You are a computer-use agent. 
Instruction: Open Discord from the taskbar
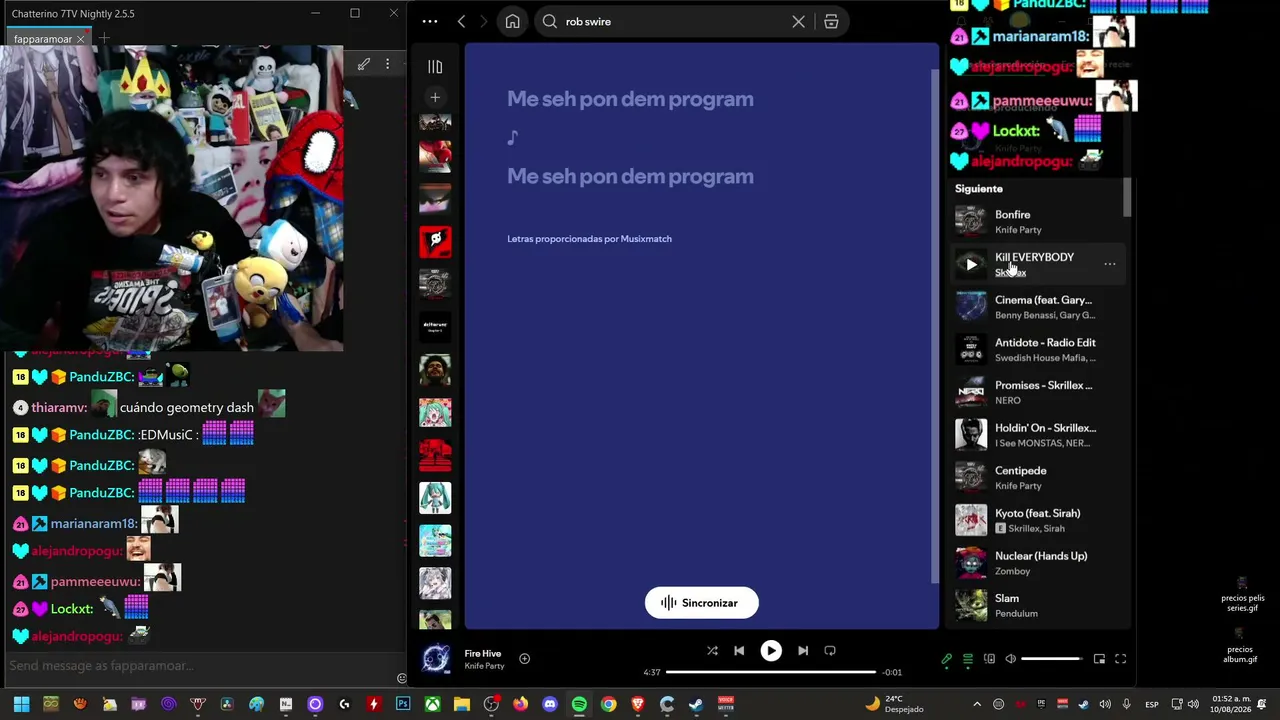[549, 704]
